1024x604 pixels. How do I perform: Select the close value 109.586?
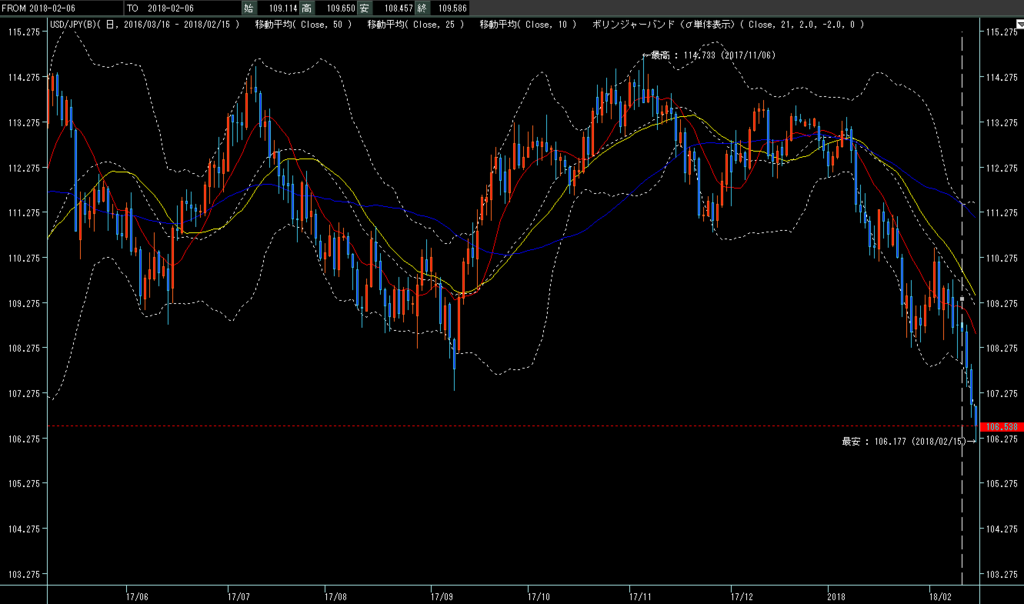tap(452, 8)
